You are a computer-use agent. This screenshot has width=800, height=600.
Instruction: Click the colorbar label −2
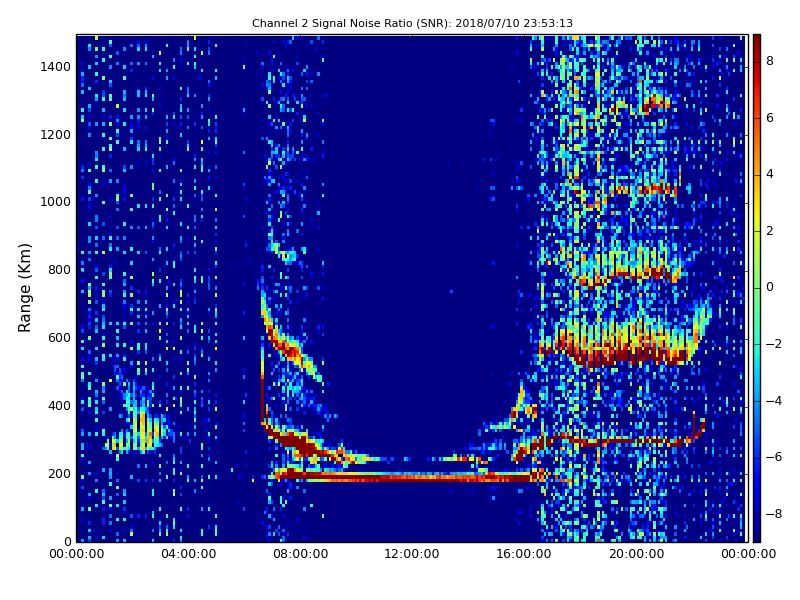[x=773, y=344]
